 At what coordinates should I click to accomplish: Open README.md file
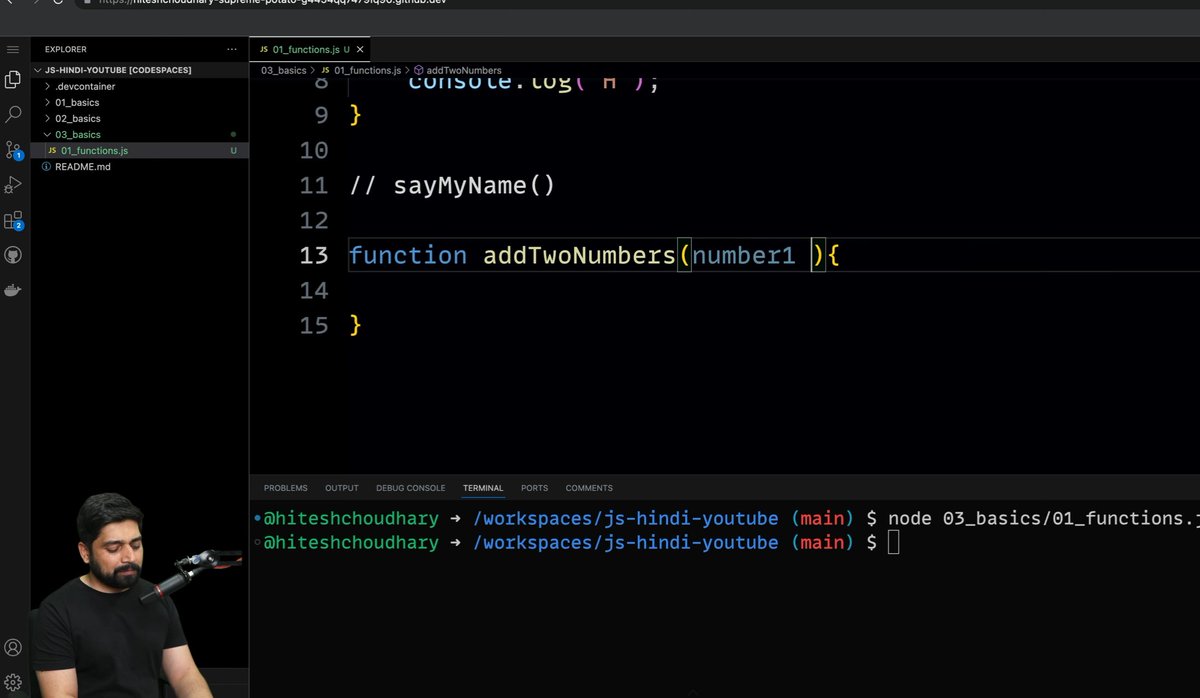click(82, 166)
